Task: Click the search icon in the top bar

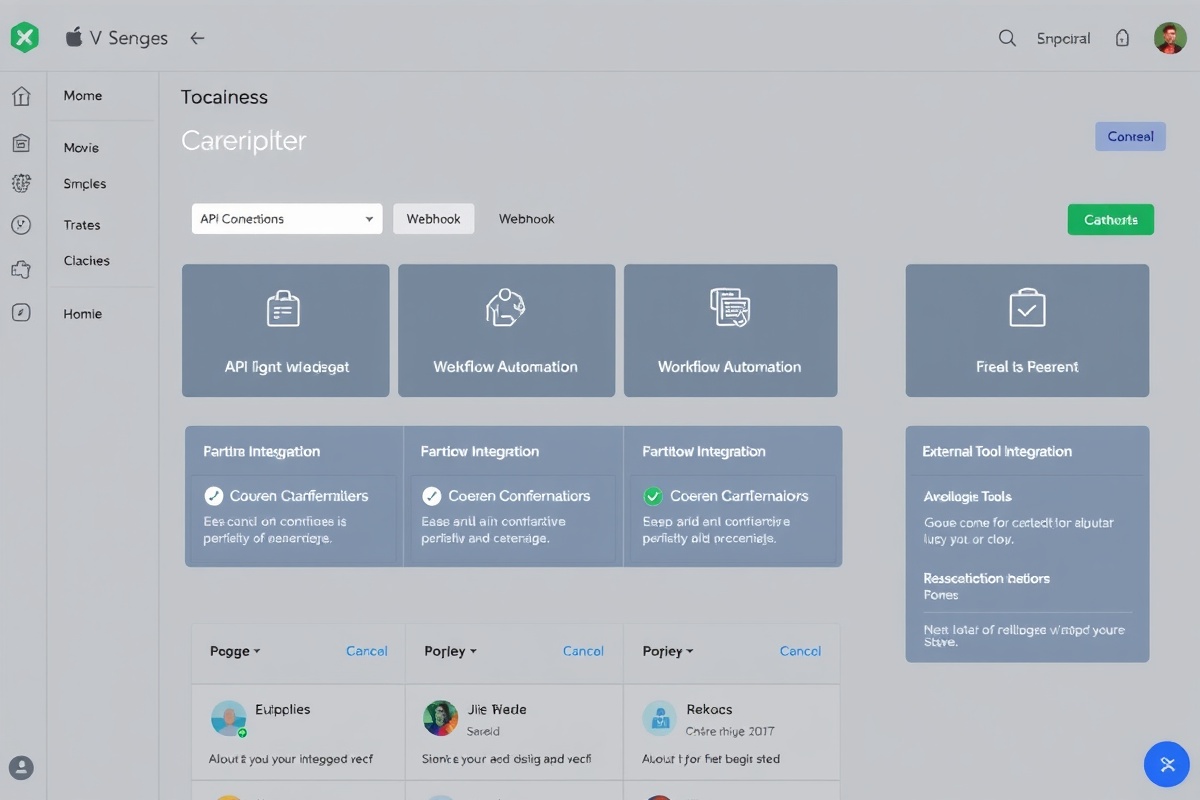Action: click(x=1007, y=37)
